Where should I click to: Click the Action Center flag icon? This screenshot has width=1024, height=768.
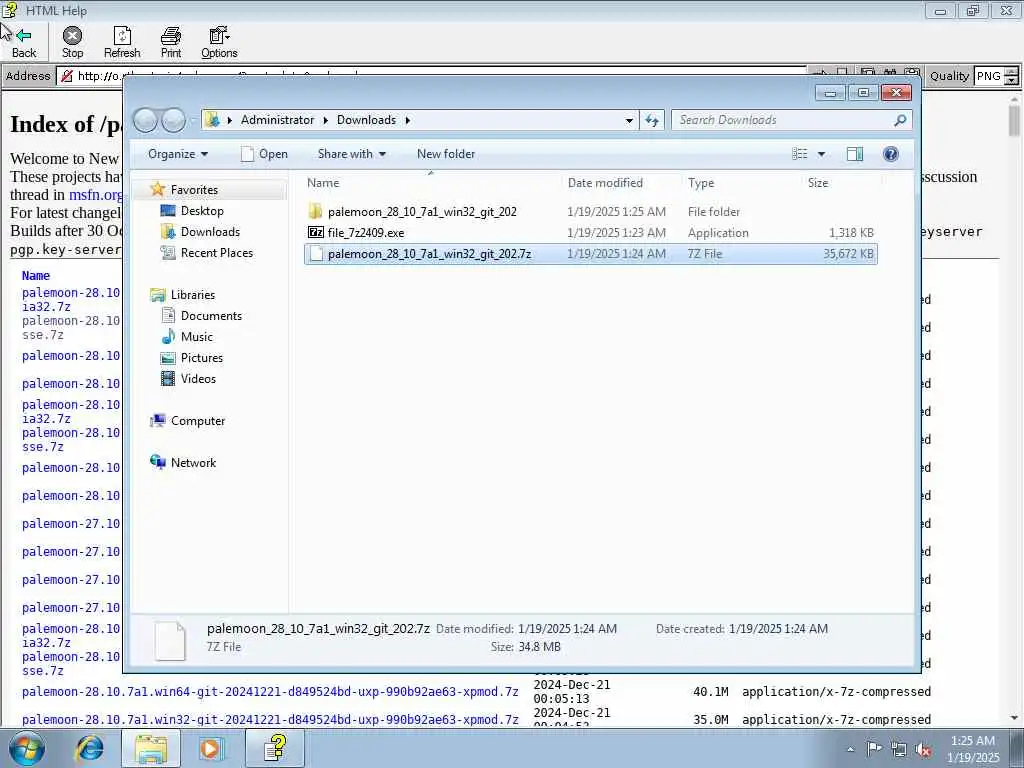coord(873,750)
